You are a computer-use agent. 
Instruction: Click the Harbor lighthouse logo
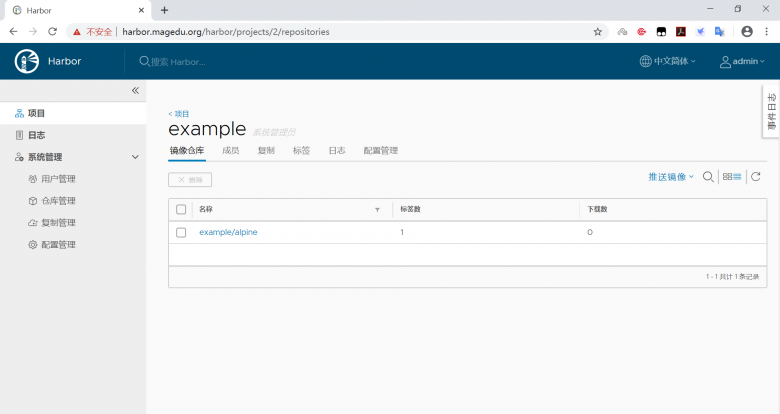[x=27, y=61]
